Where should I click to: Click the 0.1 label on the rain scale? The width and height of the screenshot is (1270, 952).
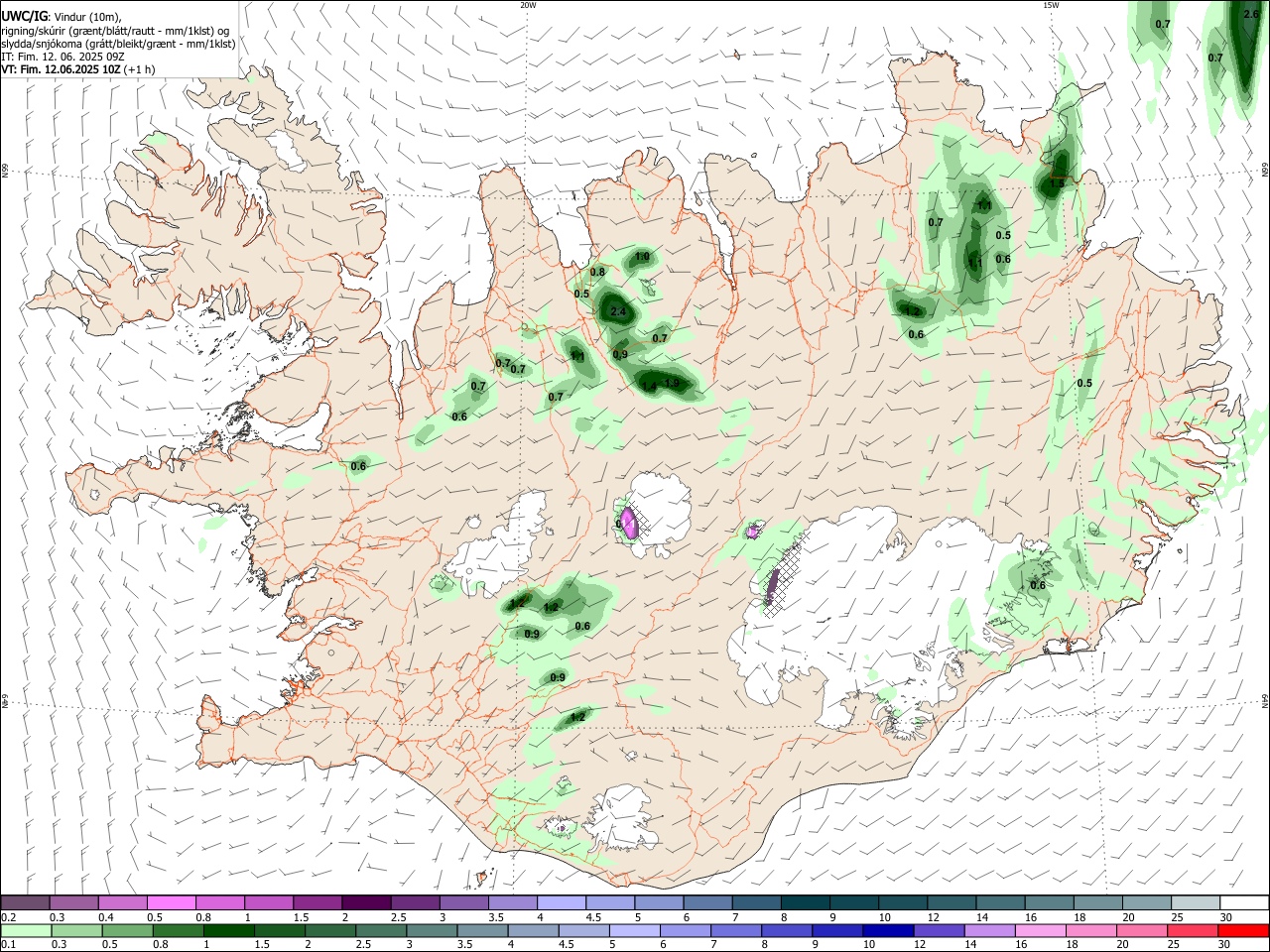tap(8, 945)
